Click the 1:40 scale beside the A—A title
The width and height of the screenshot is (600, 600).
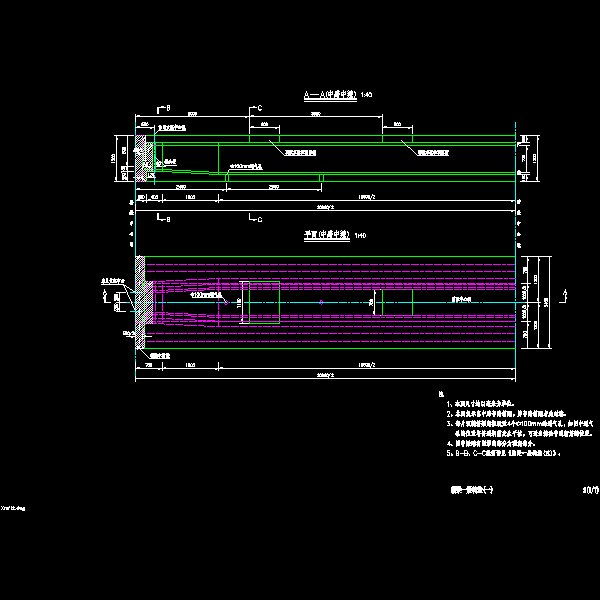[x=366, y=95]
